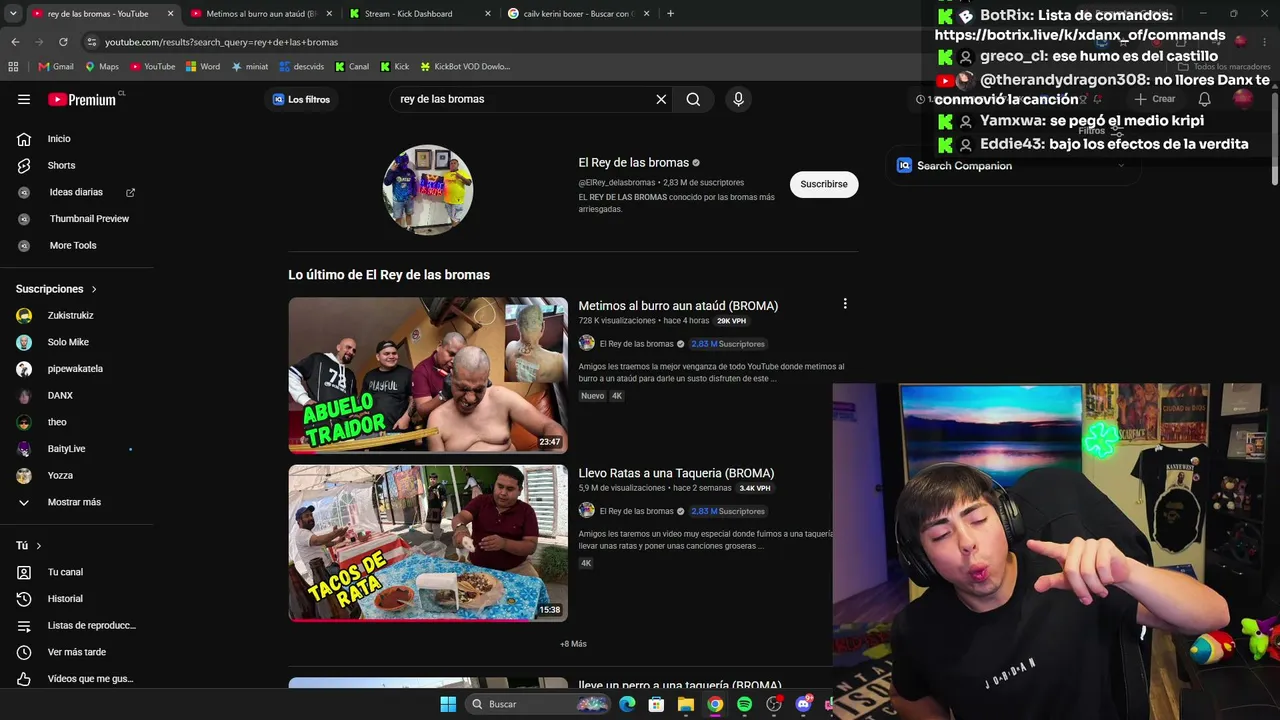Submit search with the magnifier button

pyautogui.click(x=693, y=99)
